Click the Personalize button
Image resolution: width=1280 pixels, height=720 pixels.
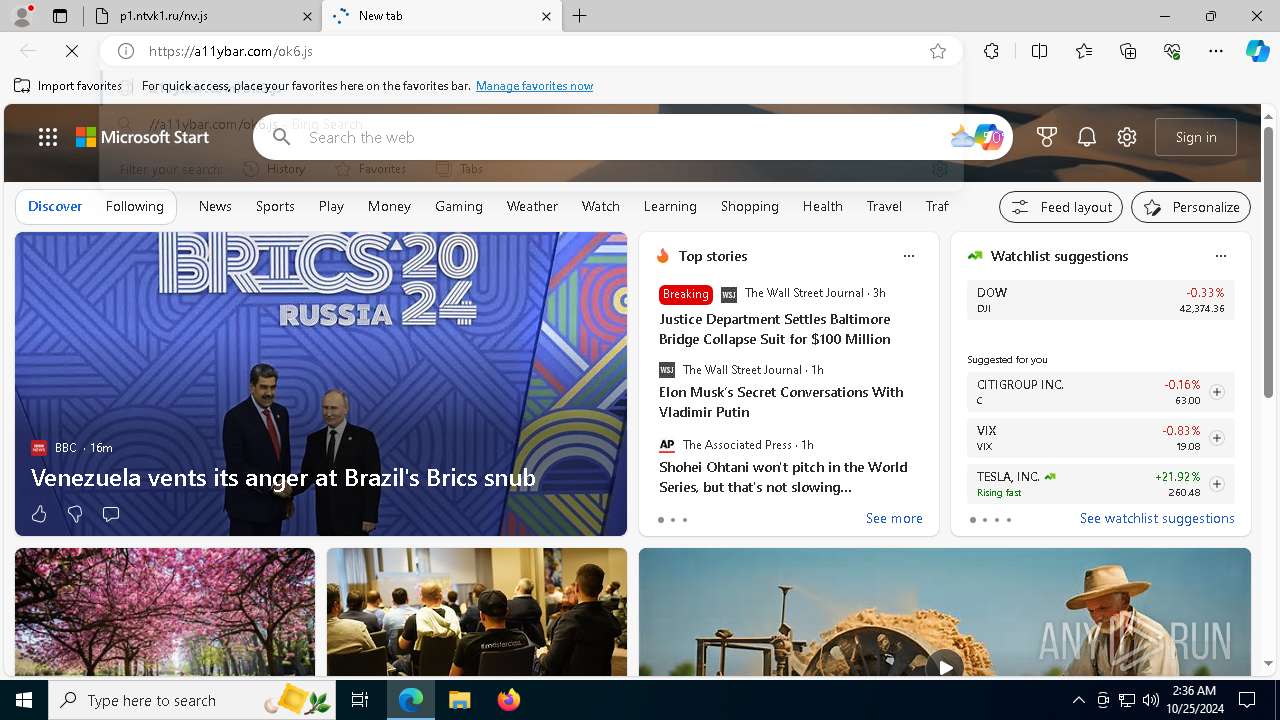click(x=1191, y=207)
